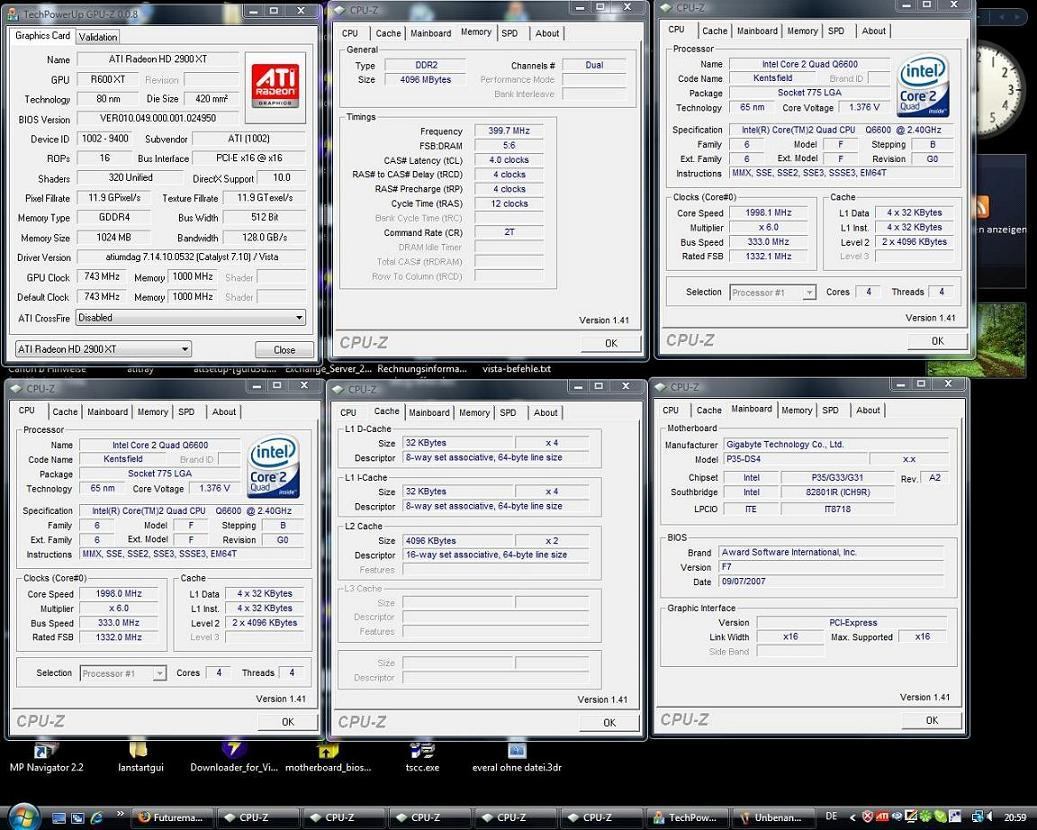The image size is (1037, 830).
Task: Click the orange RSS feed gadget icon
Action: pos(981,207)
